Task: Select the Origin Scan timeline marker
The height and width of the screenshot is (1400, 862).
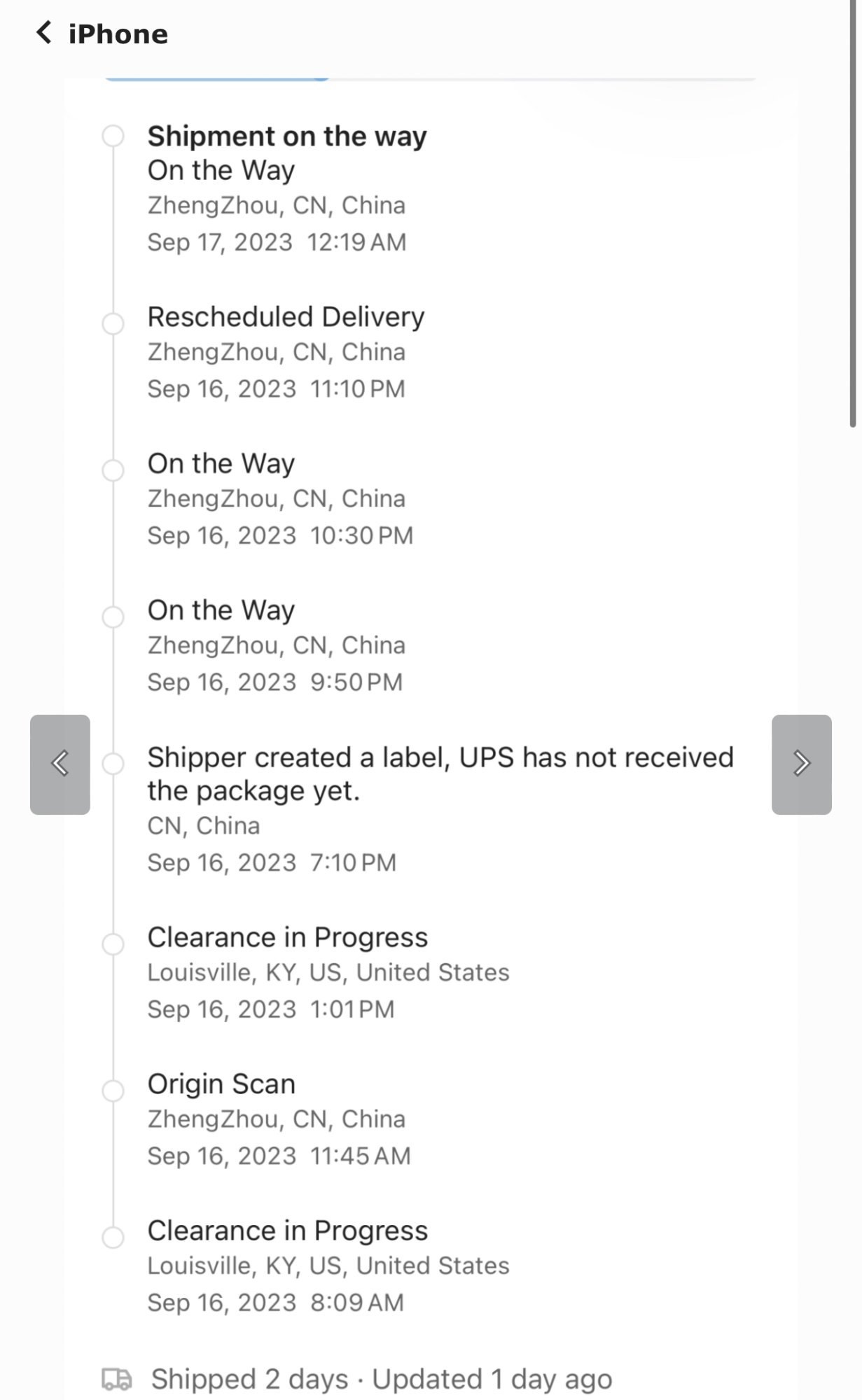Action: (113, 1090)
